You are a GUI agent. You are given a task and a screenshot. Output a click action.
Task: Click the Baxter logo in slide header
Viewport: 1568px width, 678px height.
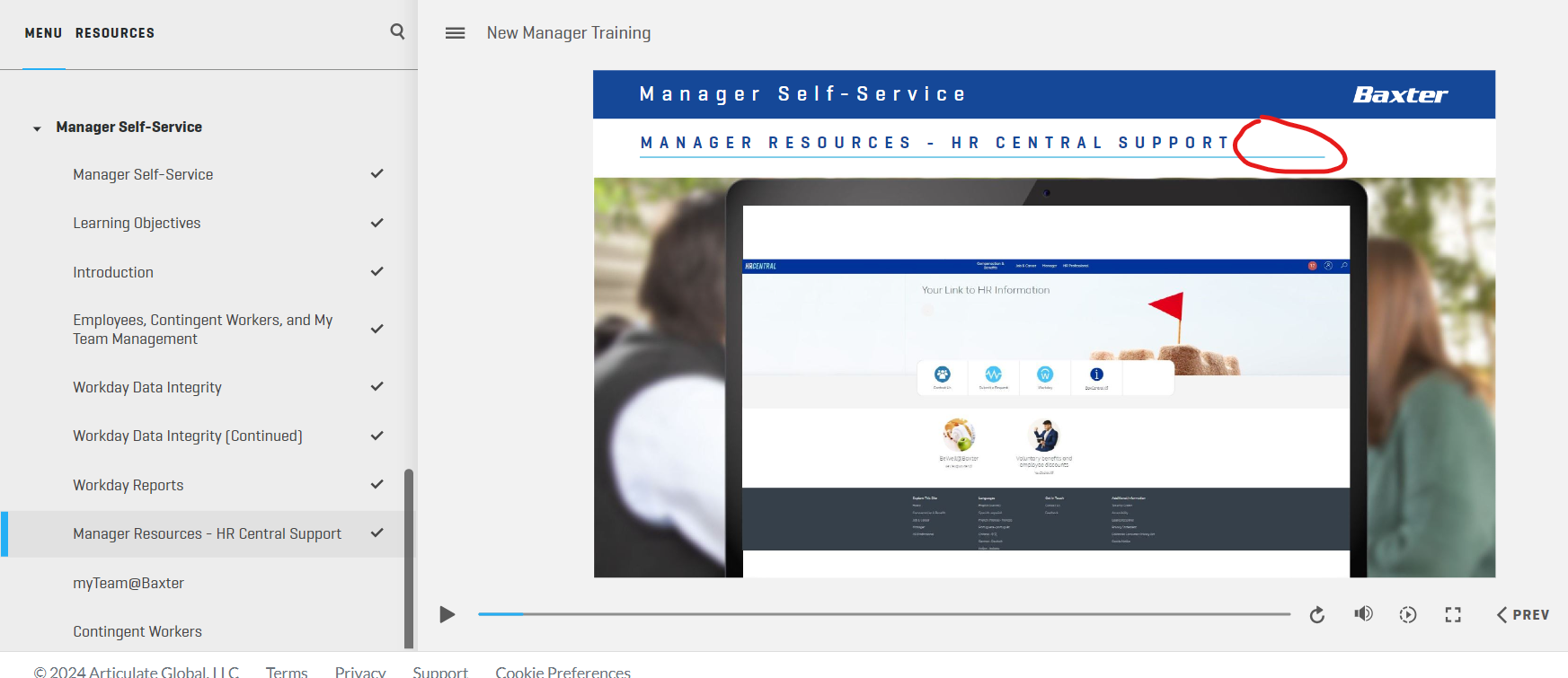pyautogui.click(x=1400, y=94)
